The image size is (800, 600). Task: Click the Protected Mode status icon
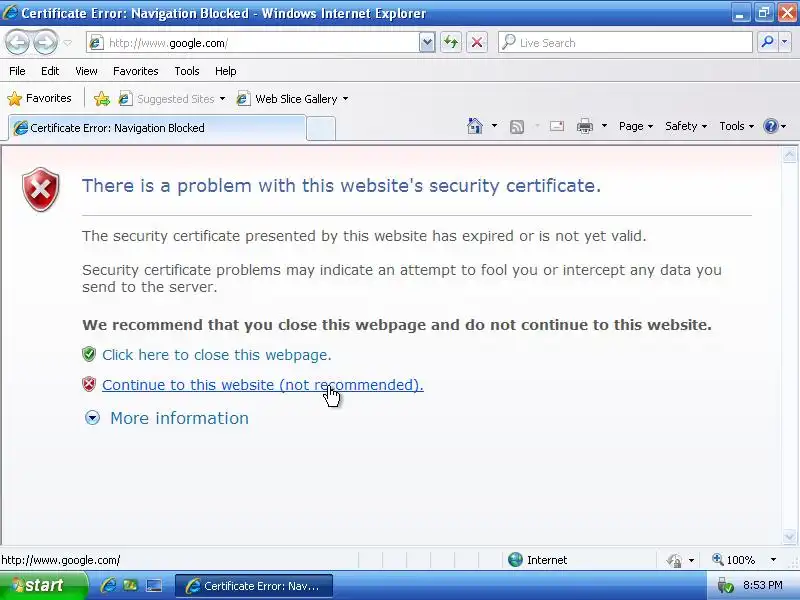(x=674, y=560)
